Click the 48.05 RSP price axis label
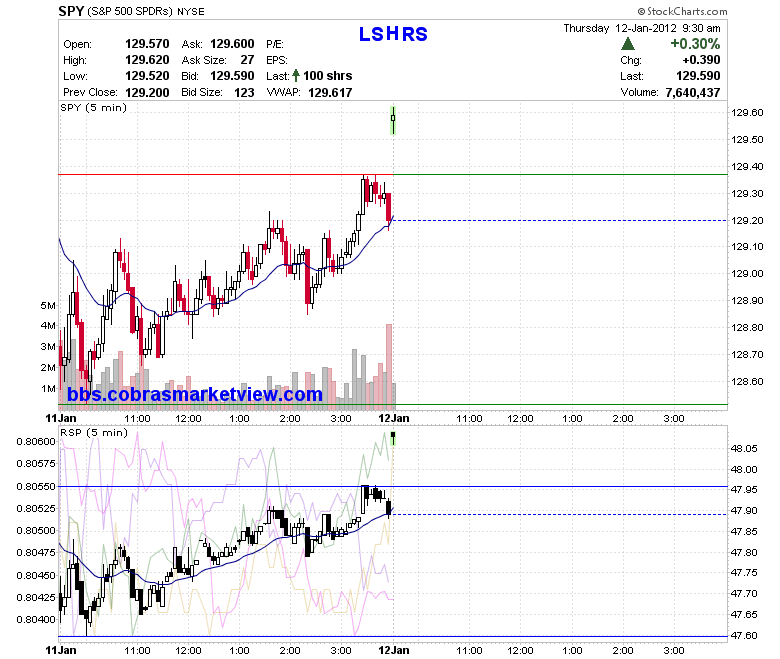This screenshot has width=780, height=659. point(744,449)
